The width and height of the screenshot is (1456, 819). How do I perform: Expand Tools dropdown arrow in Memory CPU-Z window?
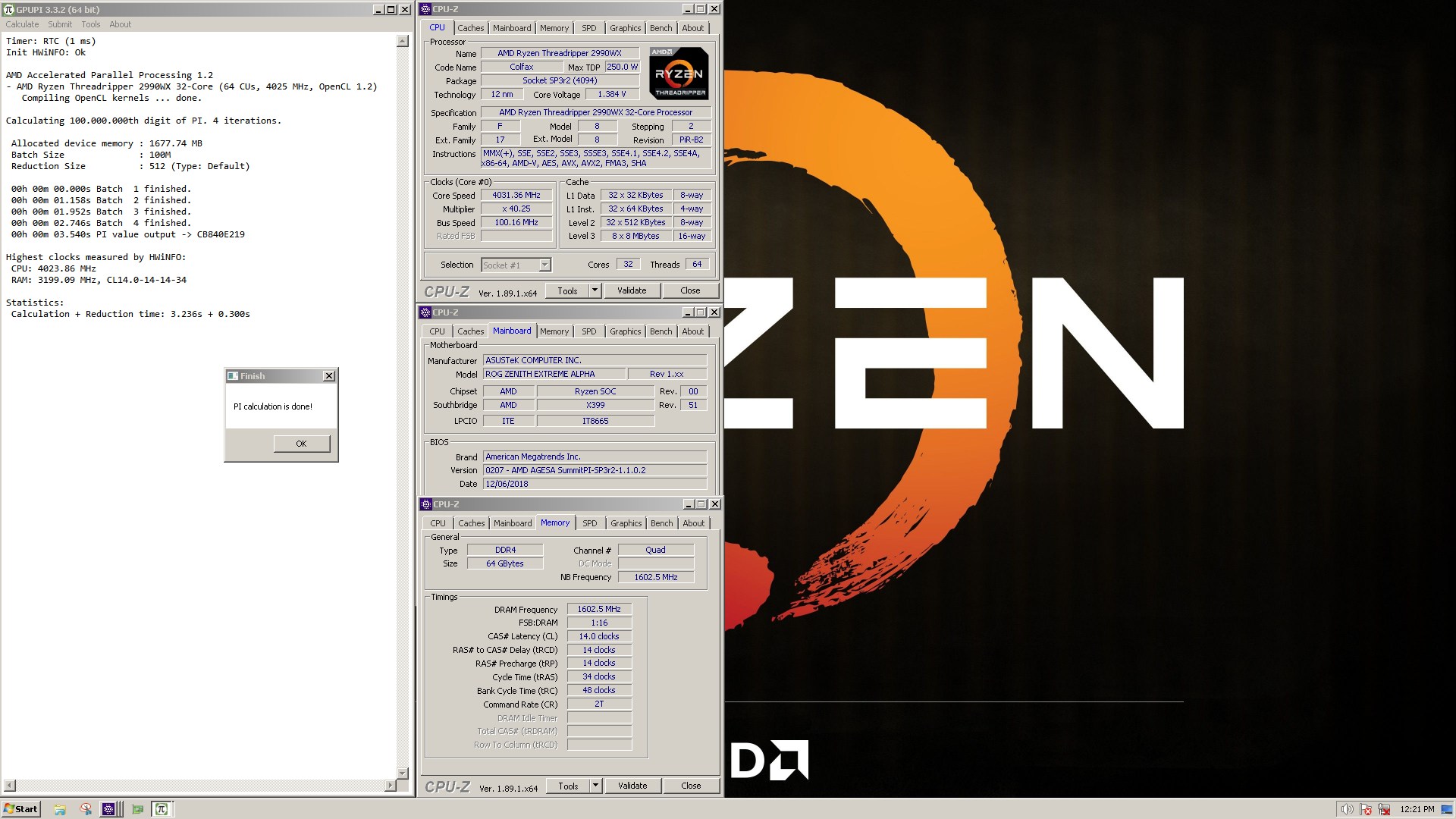pyautogui.click(x=596, y=786)
